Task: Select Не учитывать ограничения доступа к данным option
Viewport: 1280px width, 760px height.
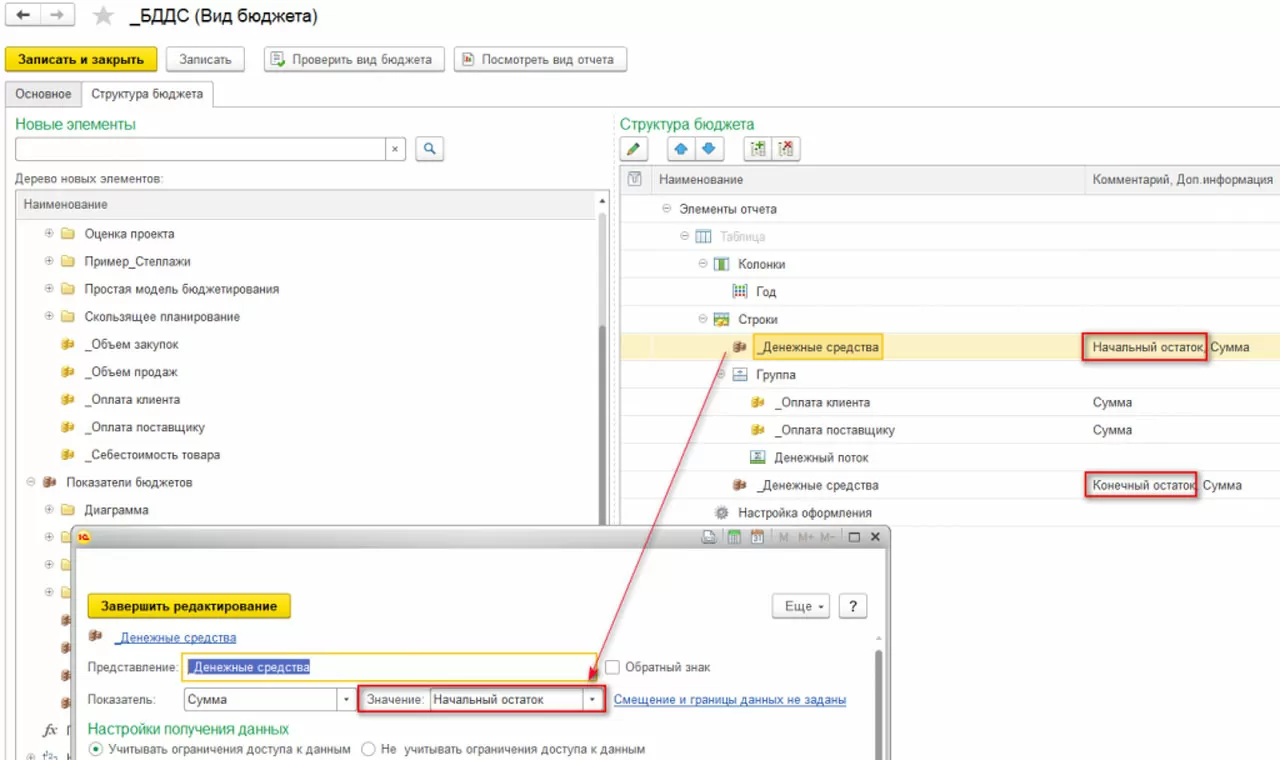Action: pos(367,748)
